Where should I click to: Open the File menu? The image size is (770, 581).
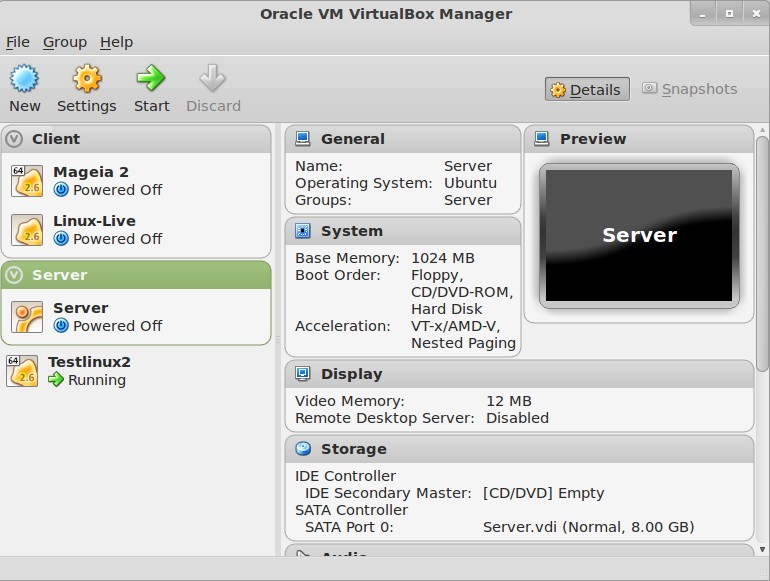(18, 42)
